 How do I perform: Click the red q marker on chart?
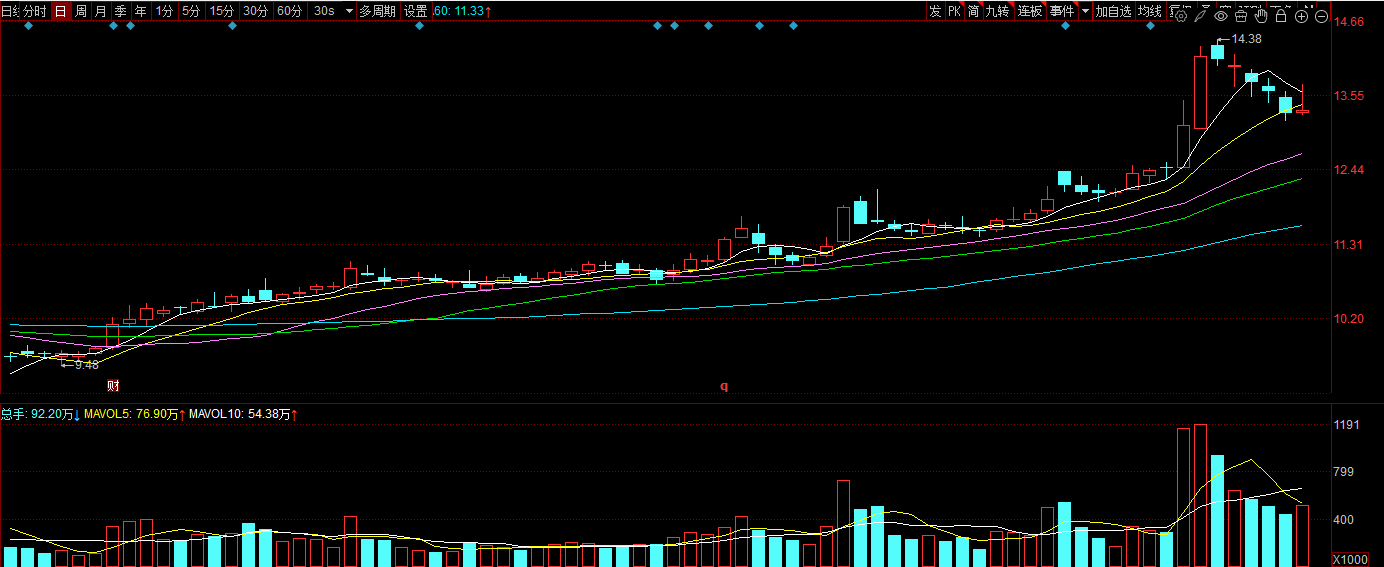tap(724, 385)
